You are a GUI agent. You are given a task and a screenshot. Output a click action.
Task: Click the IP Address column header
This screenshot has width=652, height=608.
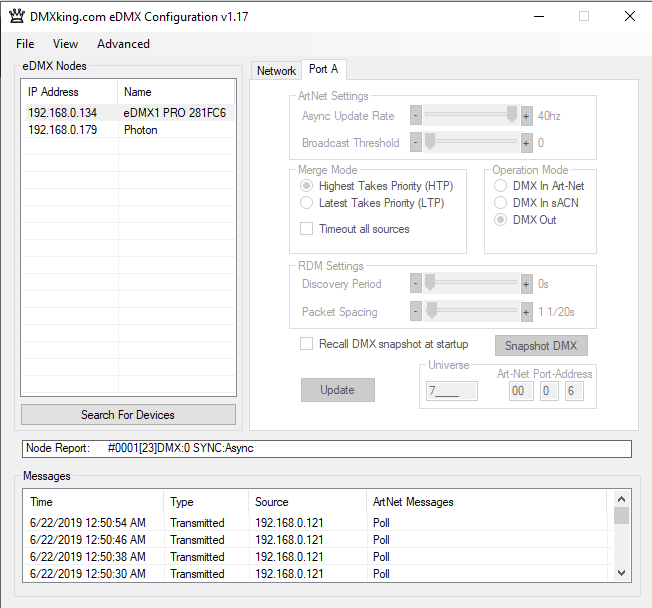click(69, 92)
